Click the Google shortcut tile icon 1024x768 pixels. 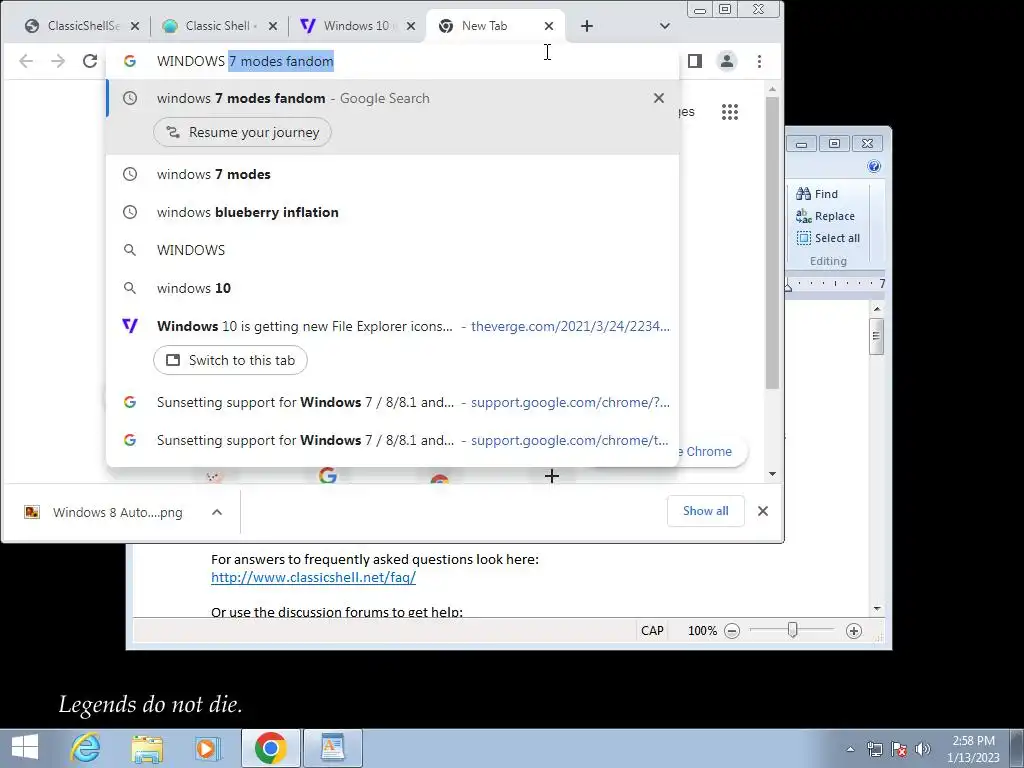coord(328,475)
